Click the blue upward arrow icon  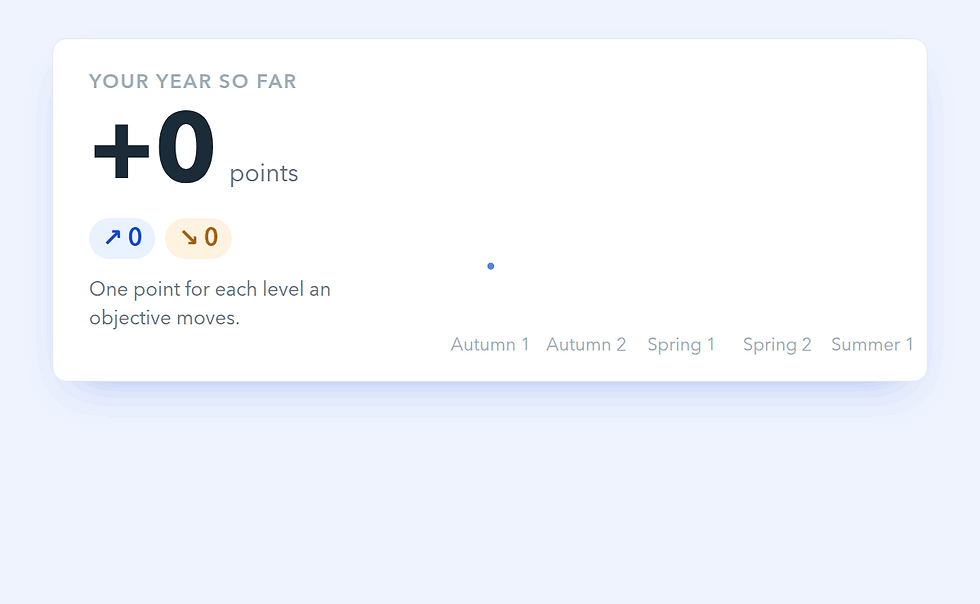112,238
